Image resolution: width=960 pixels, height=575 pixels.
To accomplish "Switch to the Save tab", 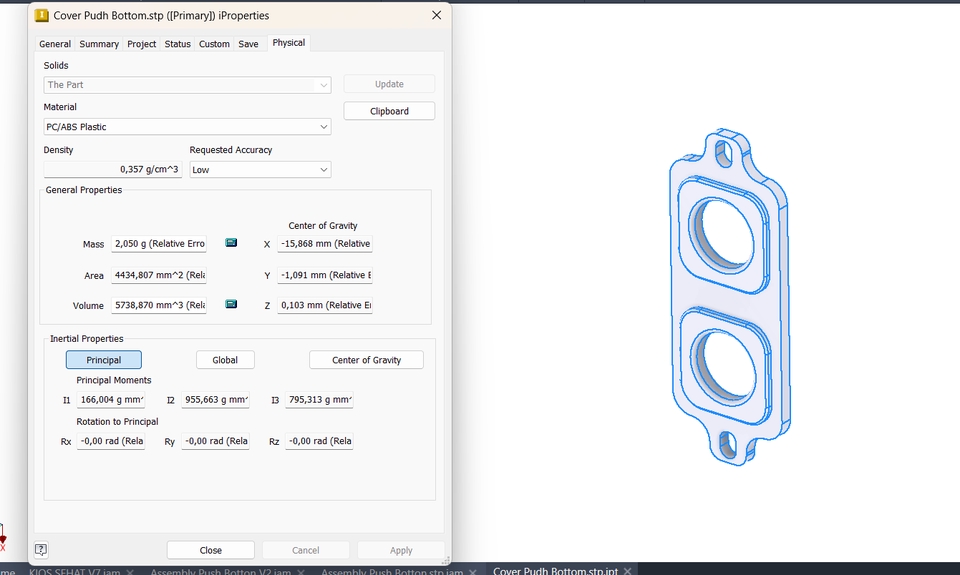I will [248, 44].
